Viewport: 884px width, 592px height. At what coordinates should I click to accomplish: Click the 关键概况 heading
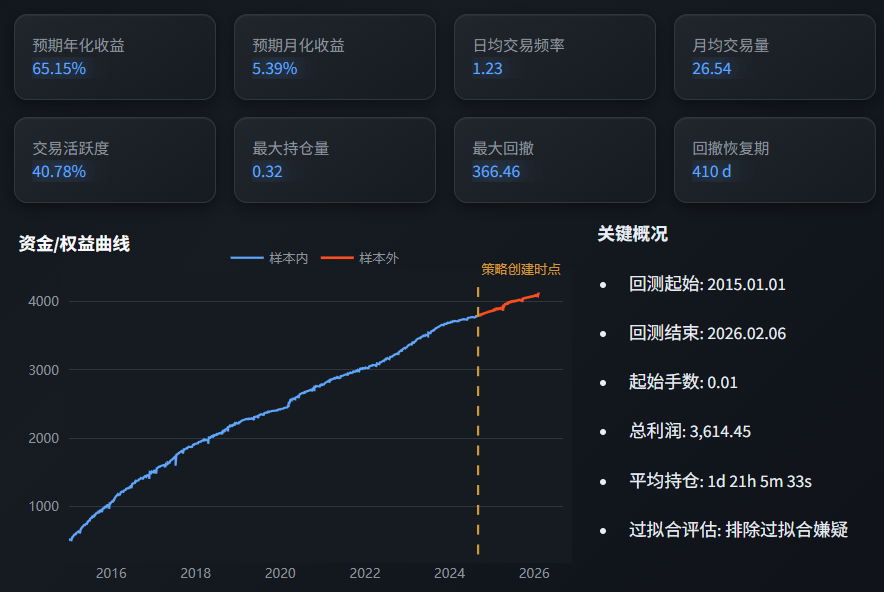(x=632, y=234)
